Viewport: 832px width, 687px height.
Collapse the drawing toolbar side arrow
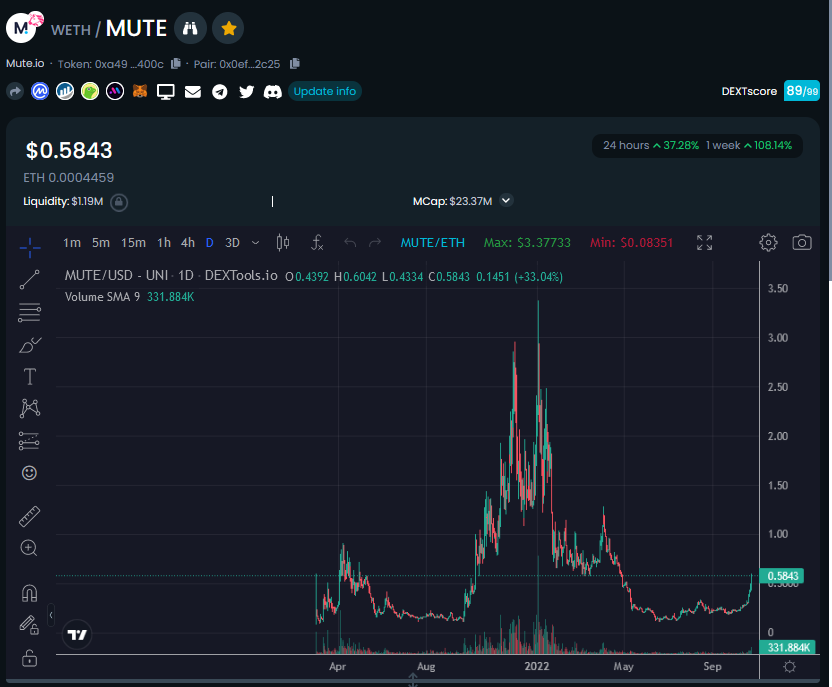click(x=51, y=615)
